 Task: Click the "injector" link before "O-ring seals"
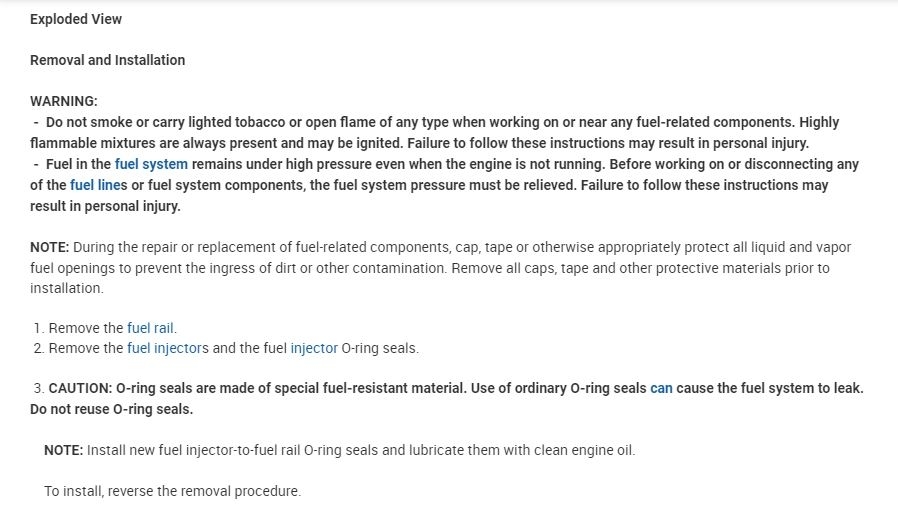pyautogui.click(x=314, y=348)
